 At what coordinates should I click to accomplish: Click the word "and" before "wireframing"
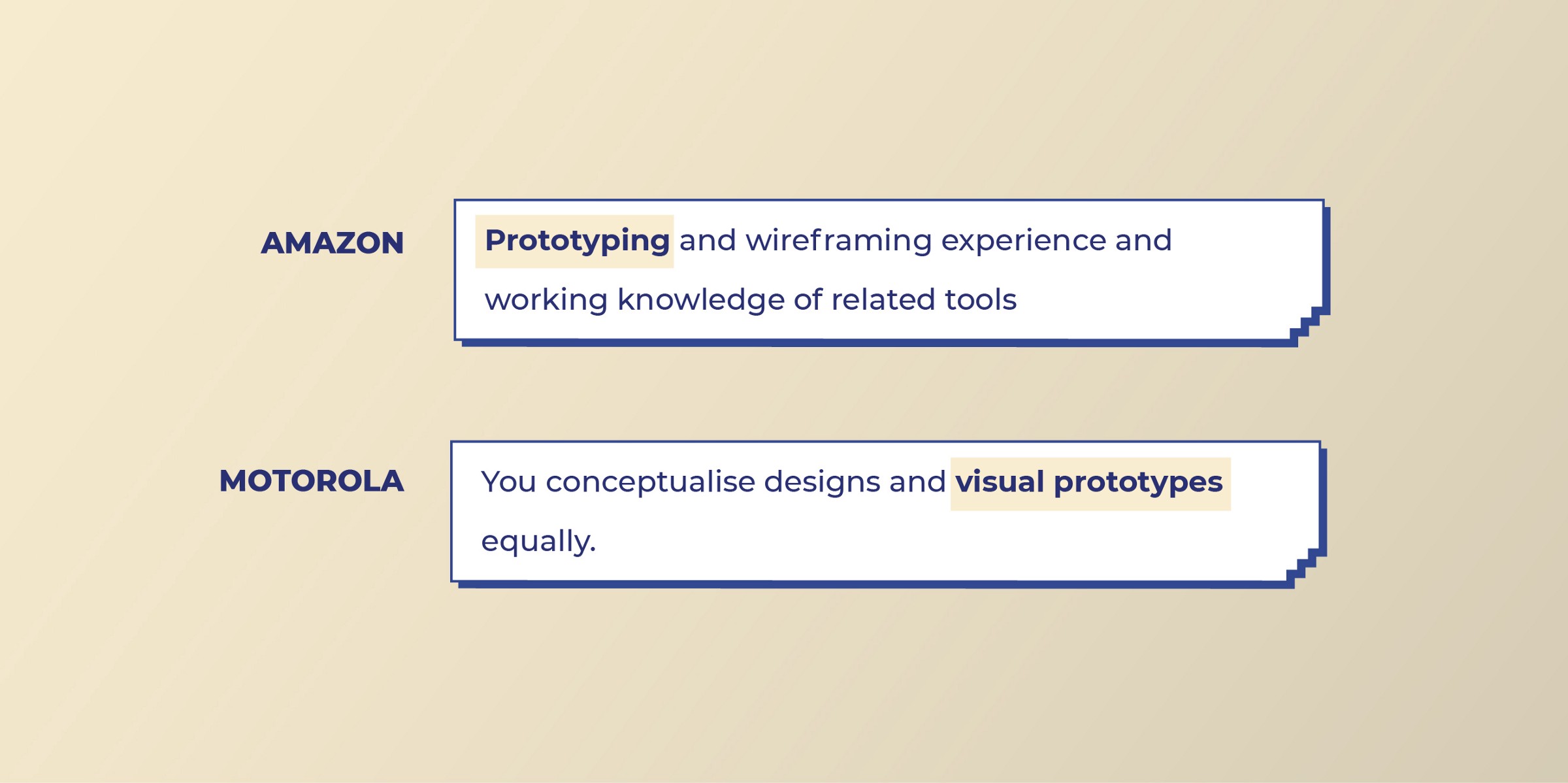pyautogui.click(x=708, y=241)
